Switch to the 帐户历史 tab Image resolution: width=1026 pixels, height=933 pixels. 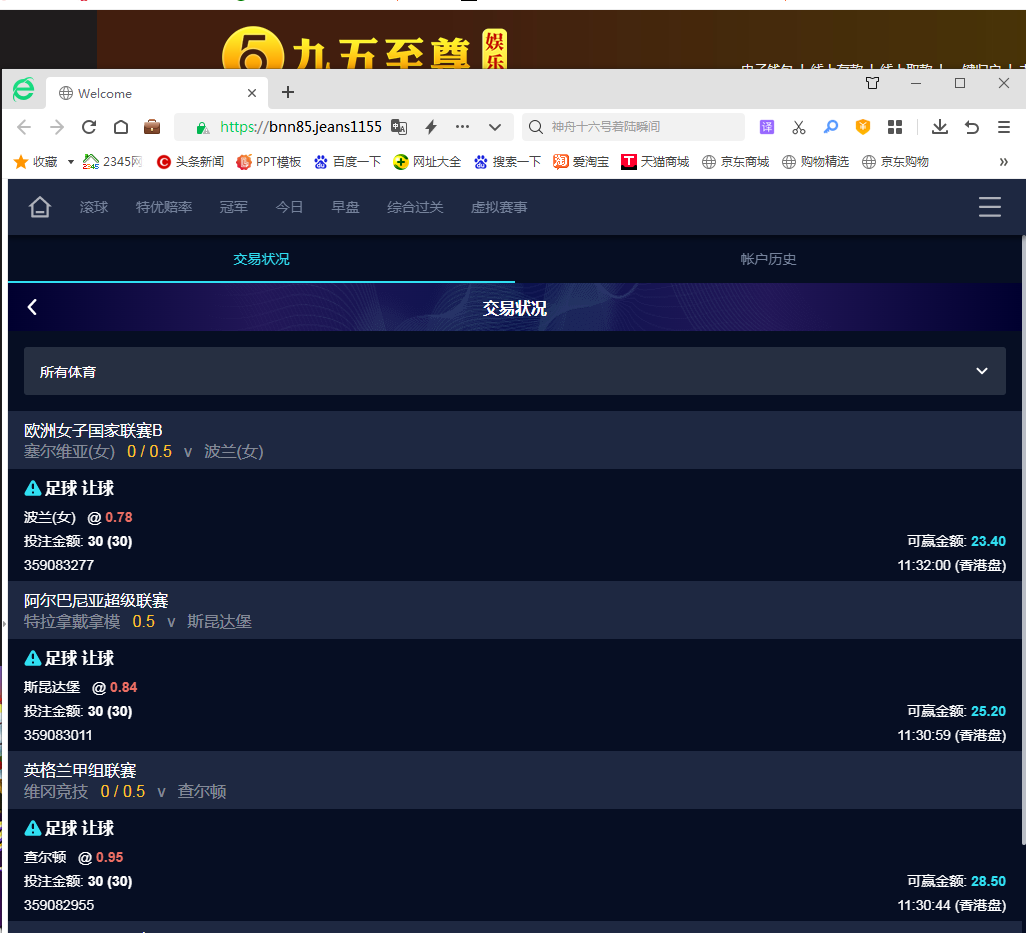768,259
